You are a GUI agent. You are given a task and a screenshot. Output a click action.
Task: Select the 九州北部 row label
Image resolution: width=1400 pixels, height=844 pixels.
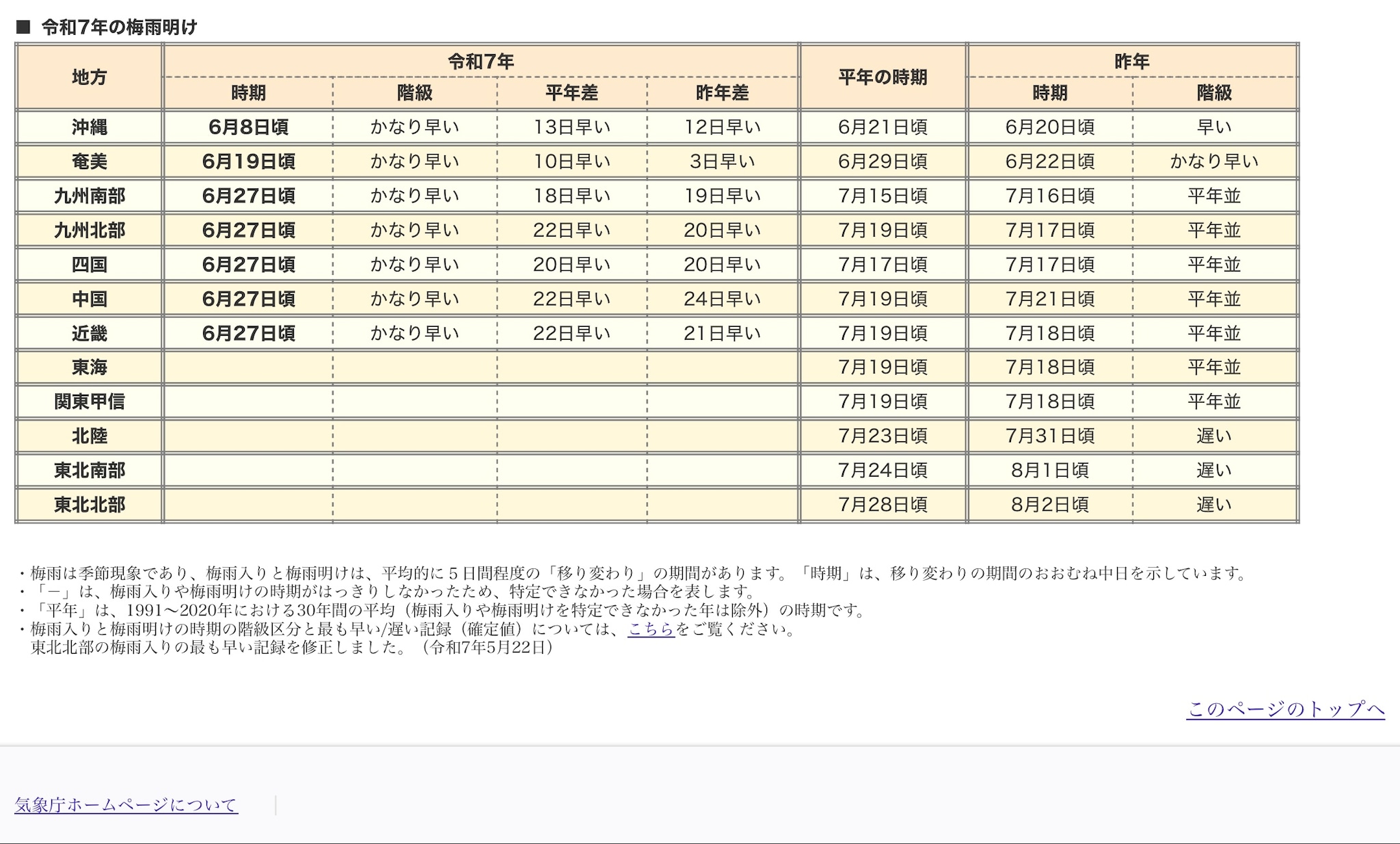click(x=90, y=230)
